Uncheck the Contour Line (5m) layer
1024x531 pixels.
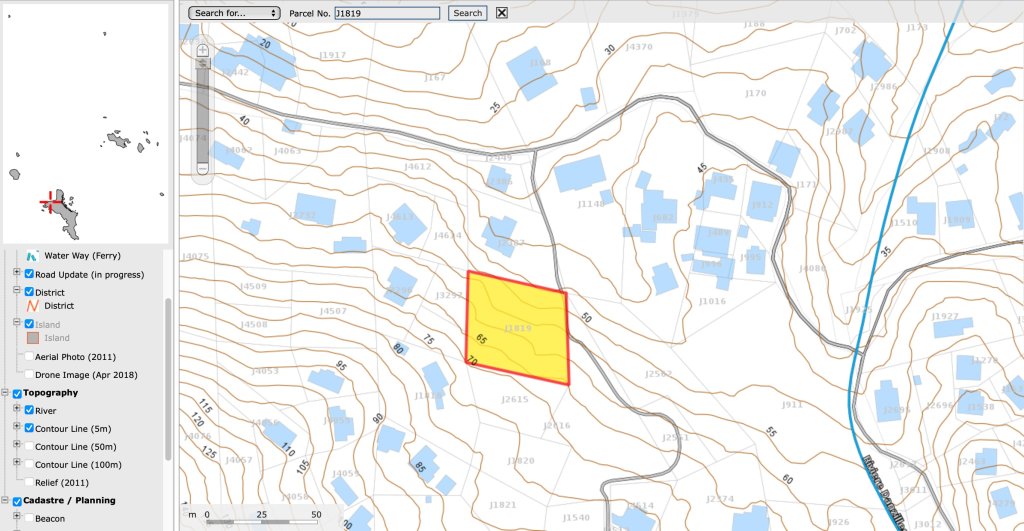29,428
